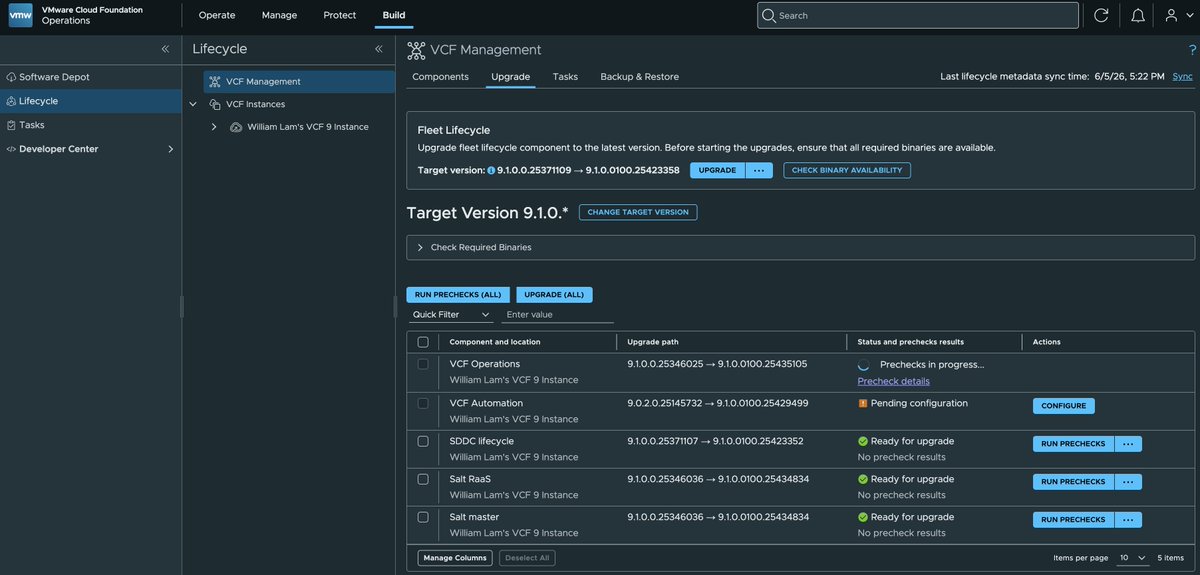This screenshot has width=1200, height=575.
Task: Click the Sync link for lifecycle metadata
Action: [1182, 77]
